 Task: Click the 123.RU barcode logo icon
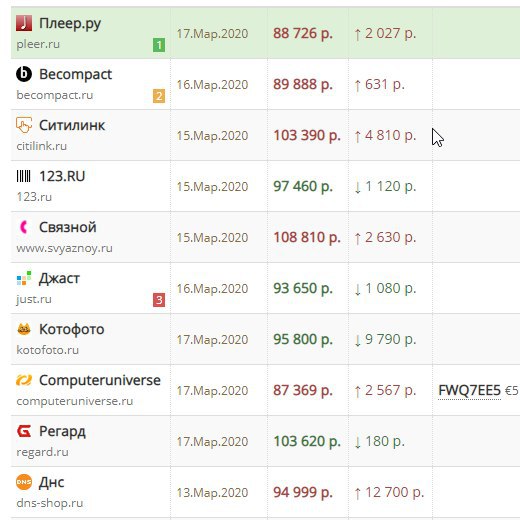(x=24, y=176)
